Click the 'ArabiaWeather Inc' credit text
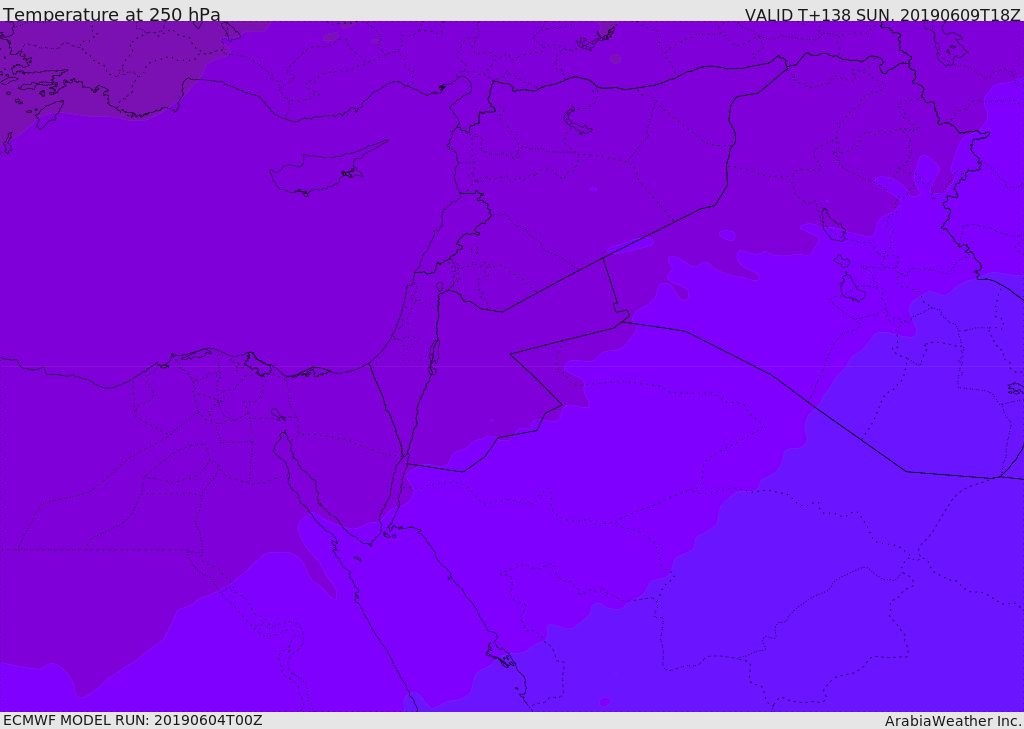 pyautogui.click(x=952, y=721)
